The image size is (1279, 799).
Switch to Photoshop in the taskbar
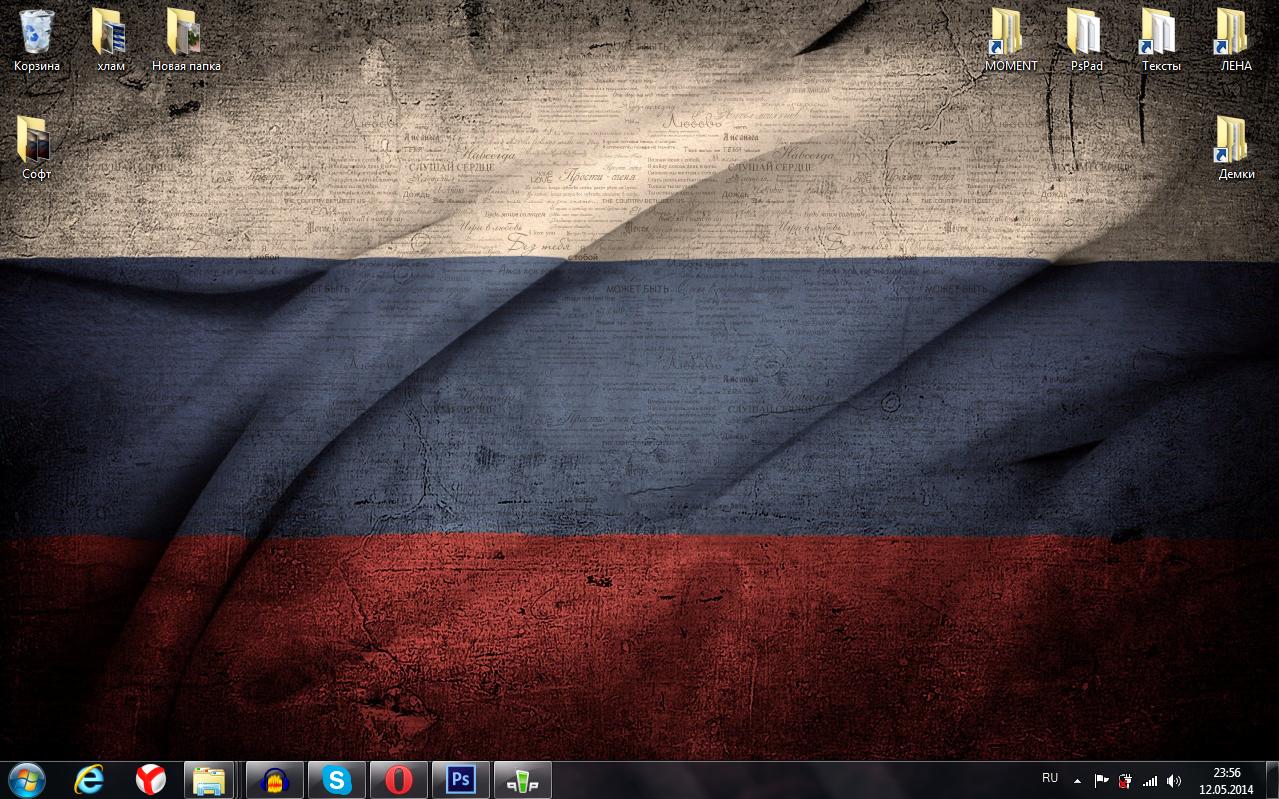(461, 780)
